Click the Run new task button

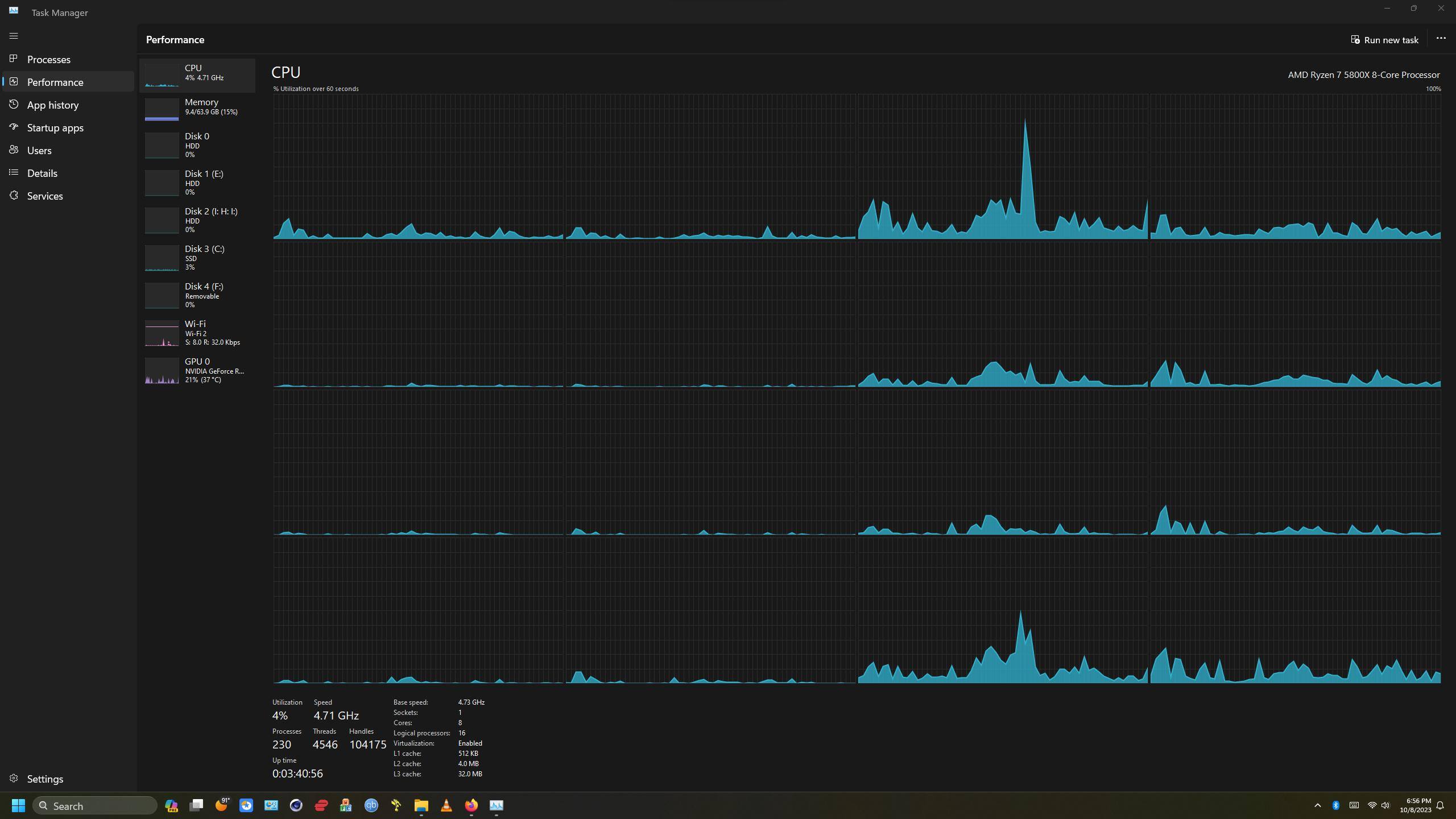click(x=1384, y=40)
